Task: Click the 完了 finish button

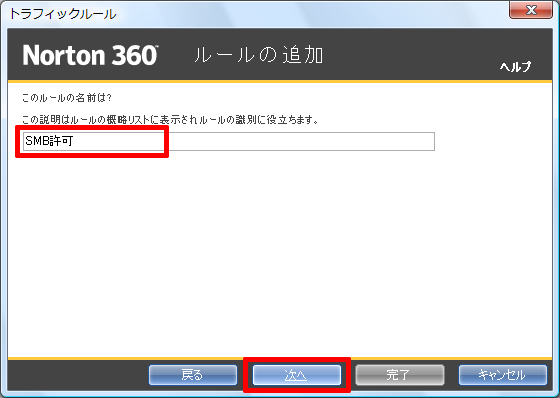Action: pyautogui.click(x=400, y=375)
